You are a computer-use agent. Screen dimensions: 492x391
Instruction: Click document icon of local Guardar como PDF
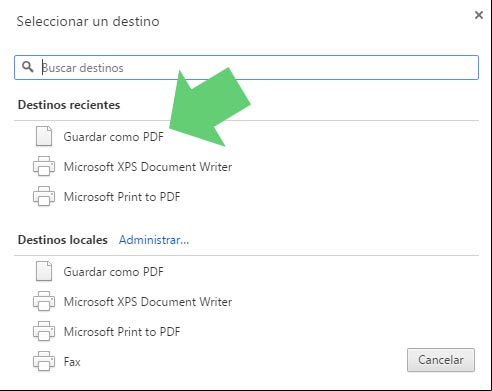[44, 271]
